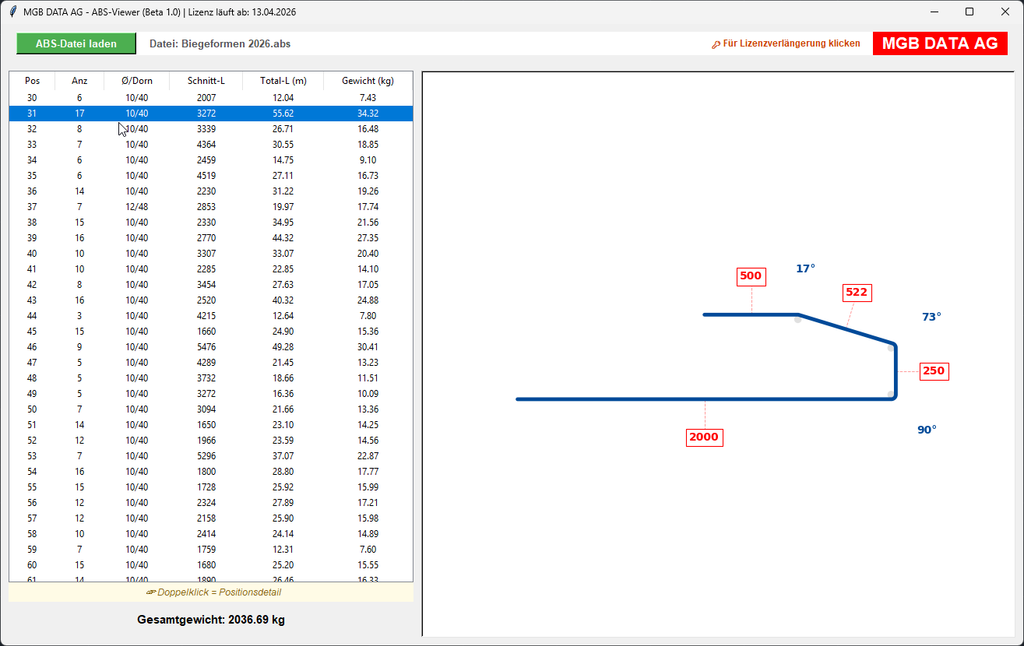
Task: Click the MGB DATA AG logo
Action: pyautogui.click(x=939, y=44)
